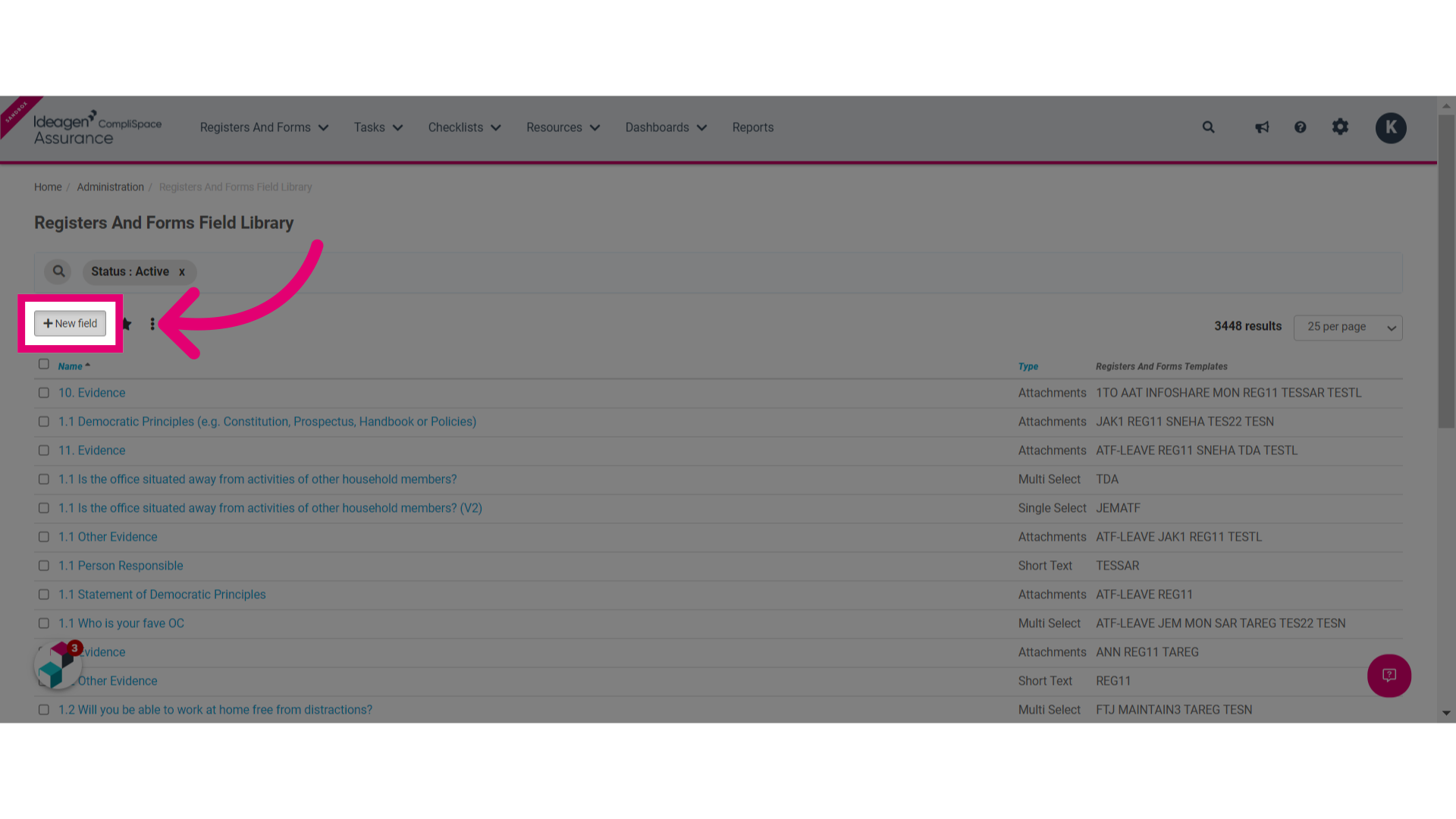
Task: Click FTJ MAINTAIN3 TAREG TESN cell
Action: (x=1174, y=710)
